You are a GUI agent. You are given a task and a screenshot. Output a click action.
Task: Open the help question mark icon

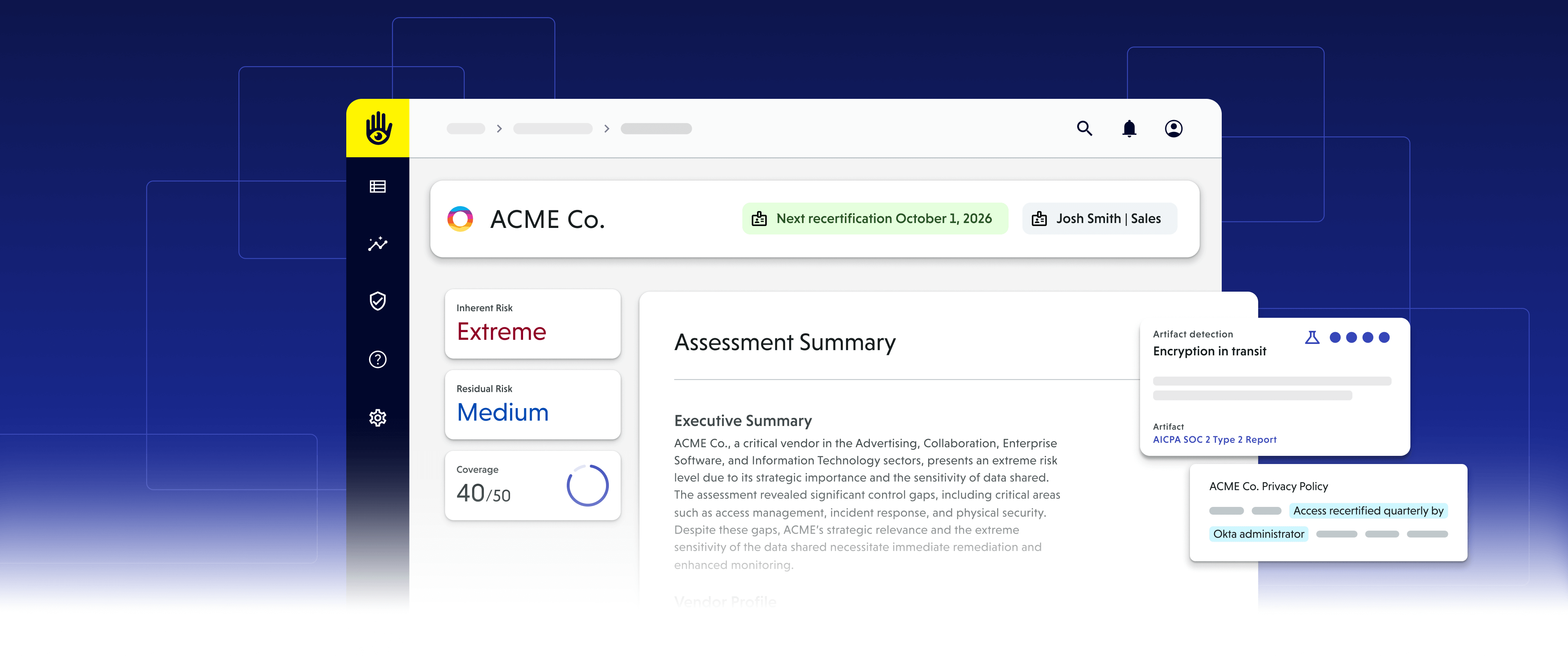pyautogui.click(x=378, y=359)
